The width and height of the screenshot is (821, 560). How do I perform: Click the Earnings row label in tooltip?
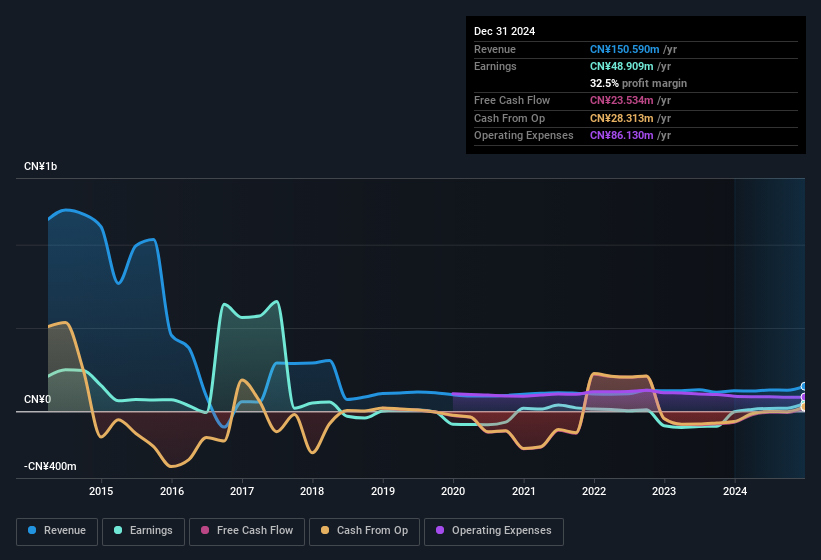[495, 66]
